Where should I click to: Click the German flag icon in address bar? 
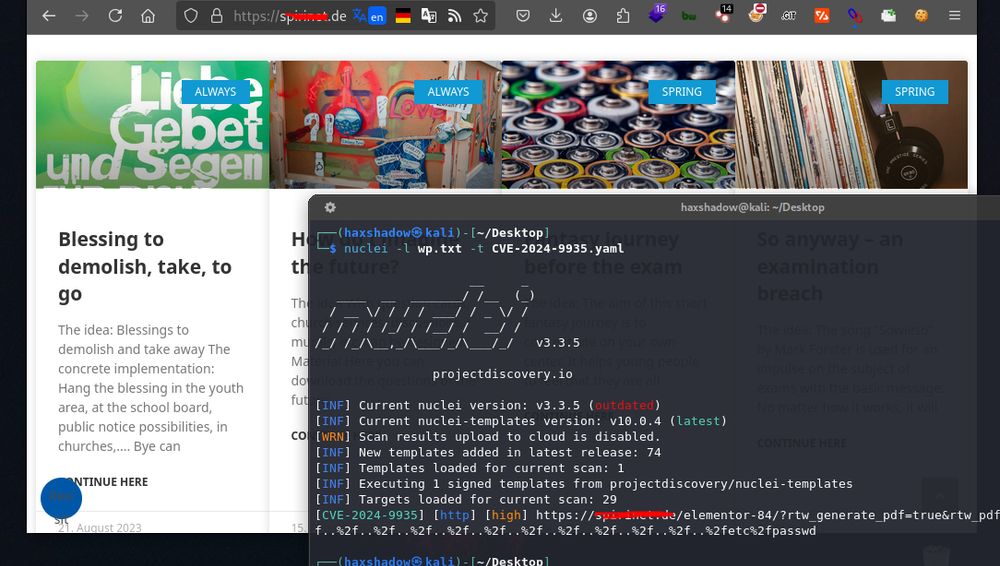tap(403, 16)
